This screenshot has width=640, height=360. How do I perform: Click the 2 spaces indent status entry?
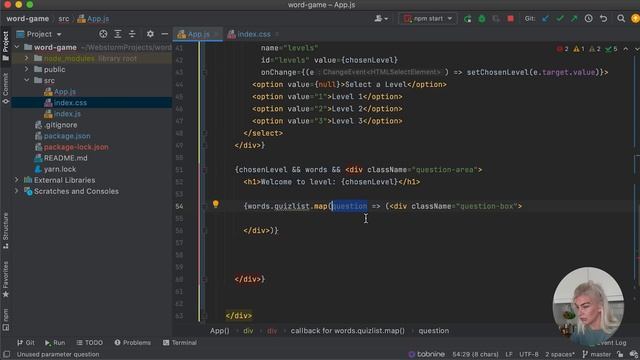[x=560, y=354]
